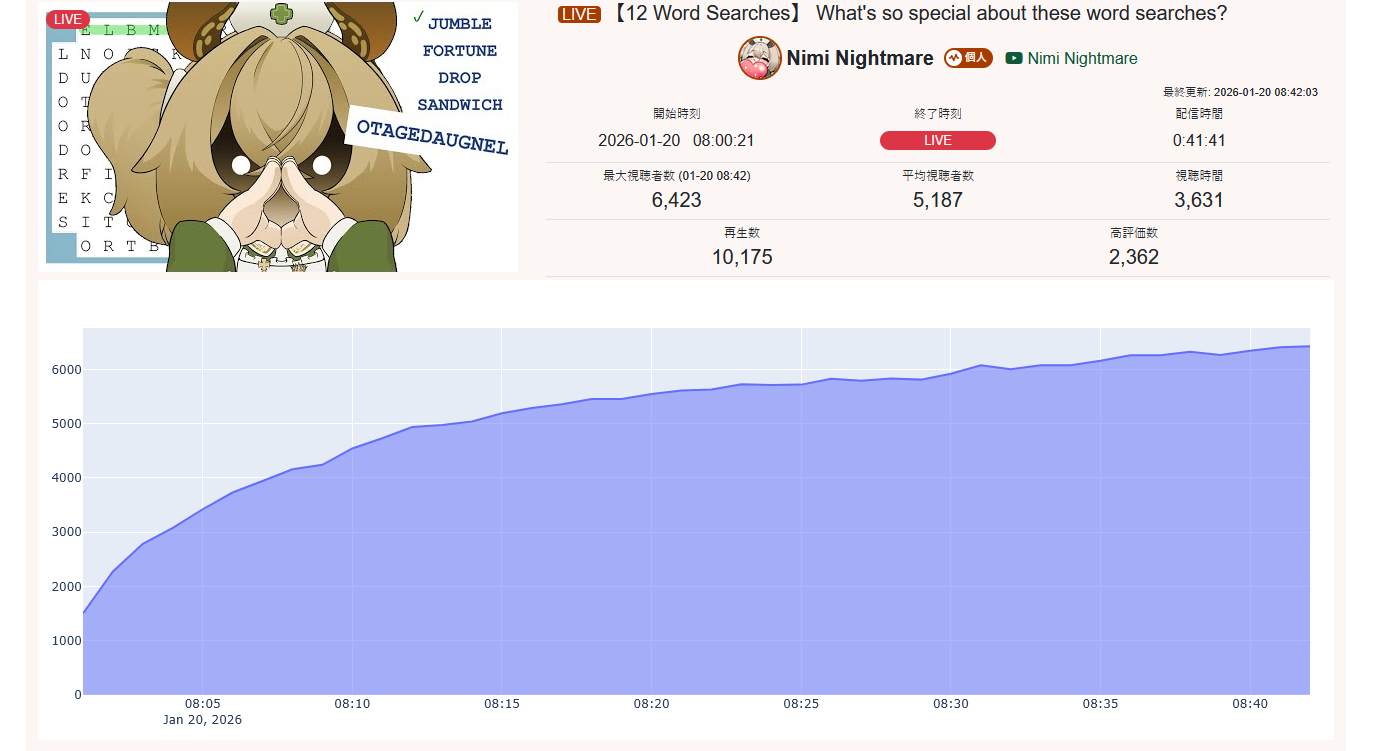Click the stream title '12 Word Searches'
This screenshot has height=751, width=1389.
tap(916, 14)
